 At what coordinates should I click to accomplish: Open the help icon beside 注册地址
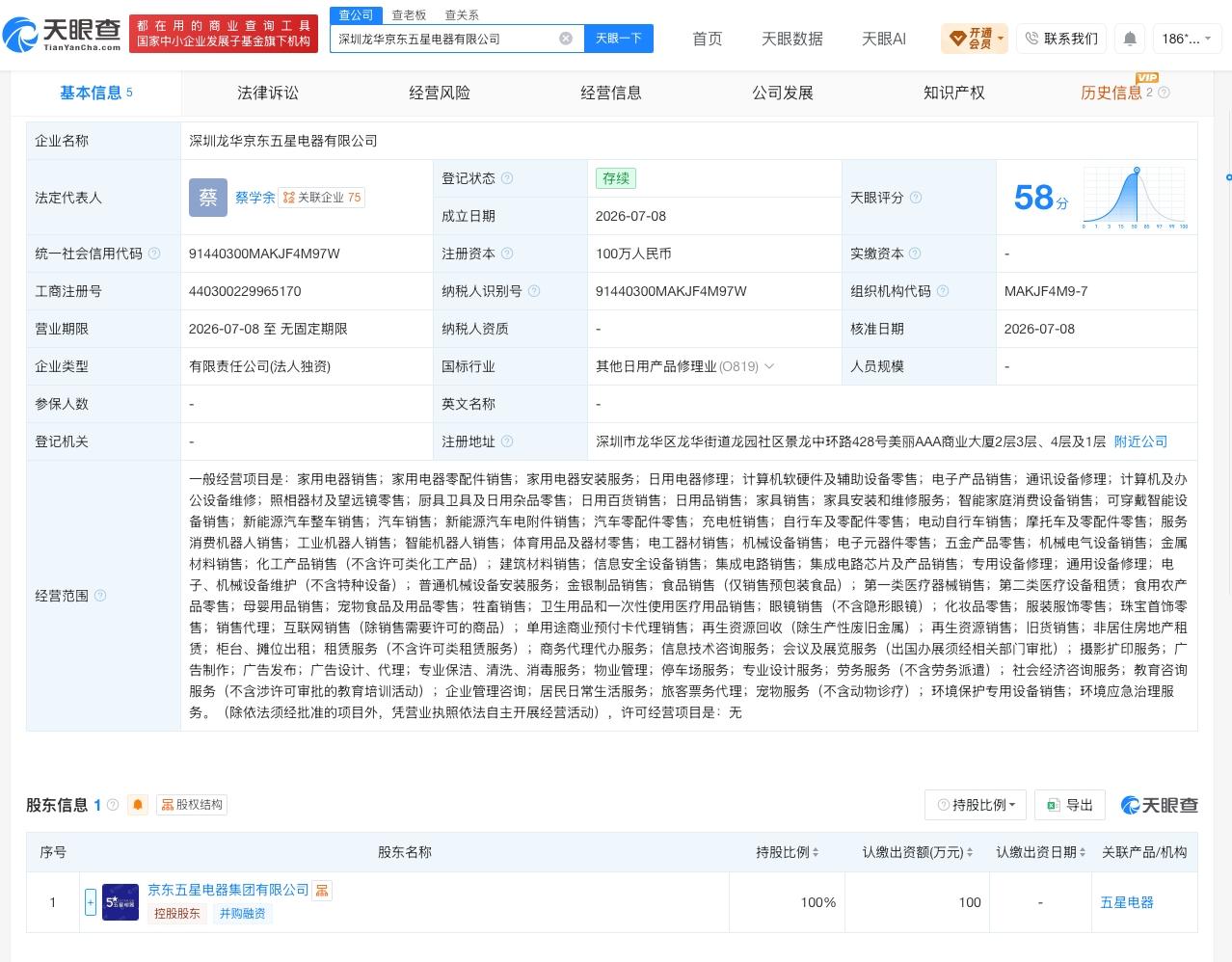tap(507, 441)
